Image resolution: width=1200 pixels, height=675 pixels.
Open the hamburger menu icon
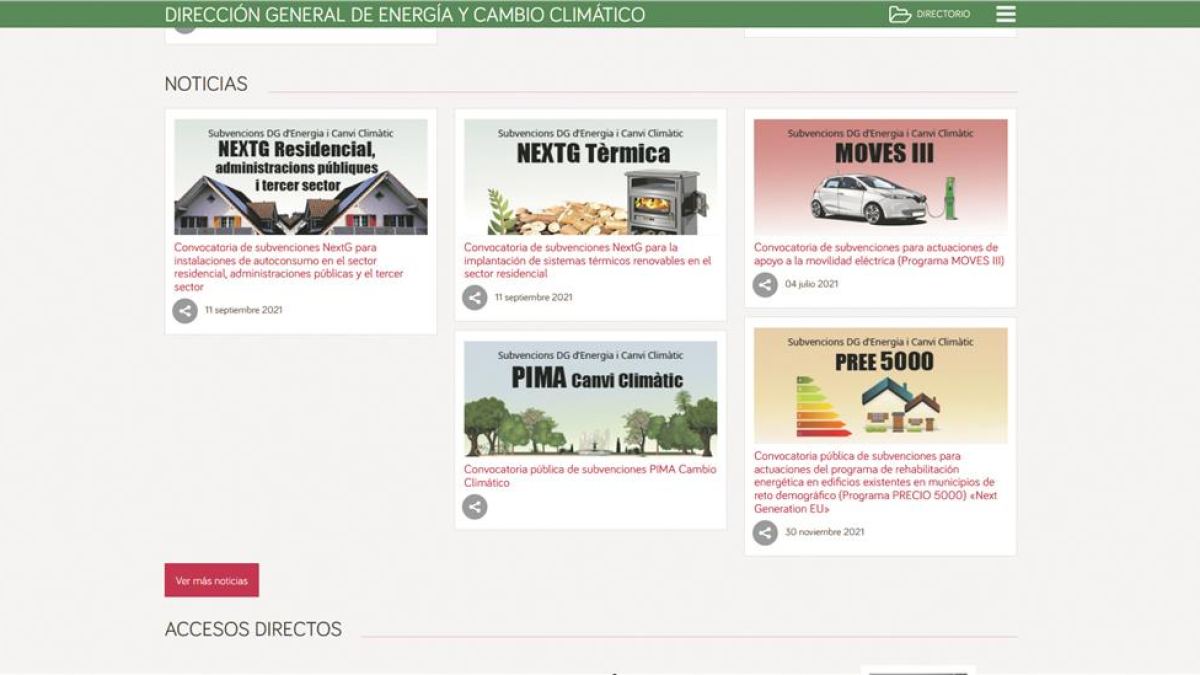tap(1006, 14)
